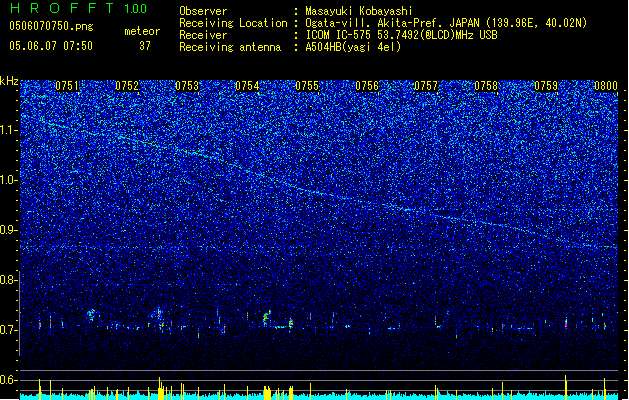The height and width of the screenshot is (400, 629).
Task: Click the version number 1.00
Action: click(x=136, y=9)
